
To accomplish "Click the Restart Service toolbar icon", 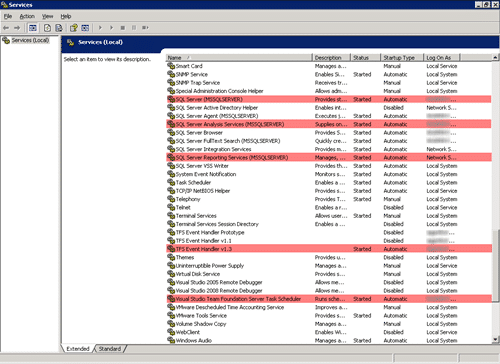I will click(x=145, y=28).
